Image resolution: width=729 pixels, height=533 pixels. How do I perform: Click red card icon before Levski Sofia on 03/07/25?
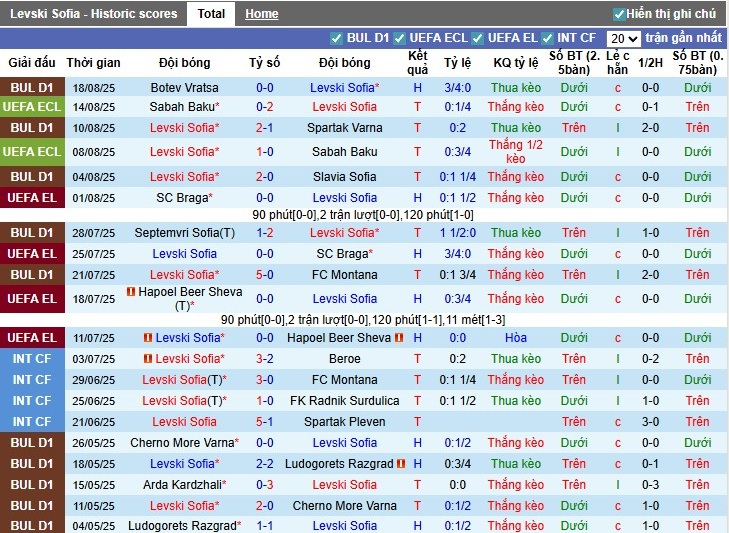pyautogui.click(x=148, y=359)
